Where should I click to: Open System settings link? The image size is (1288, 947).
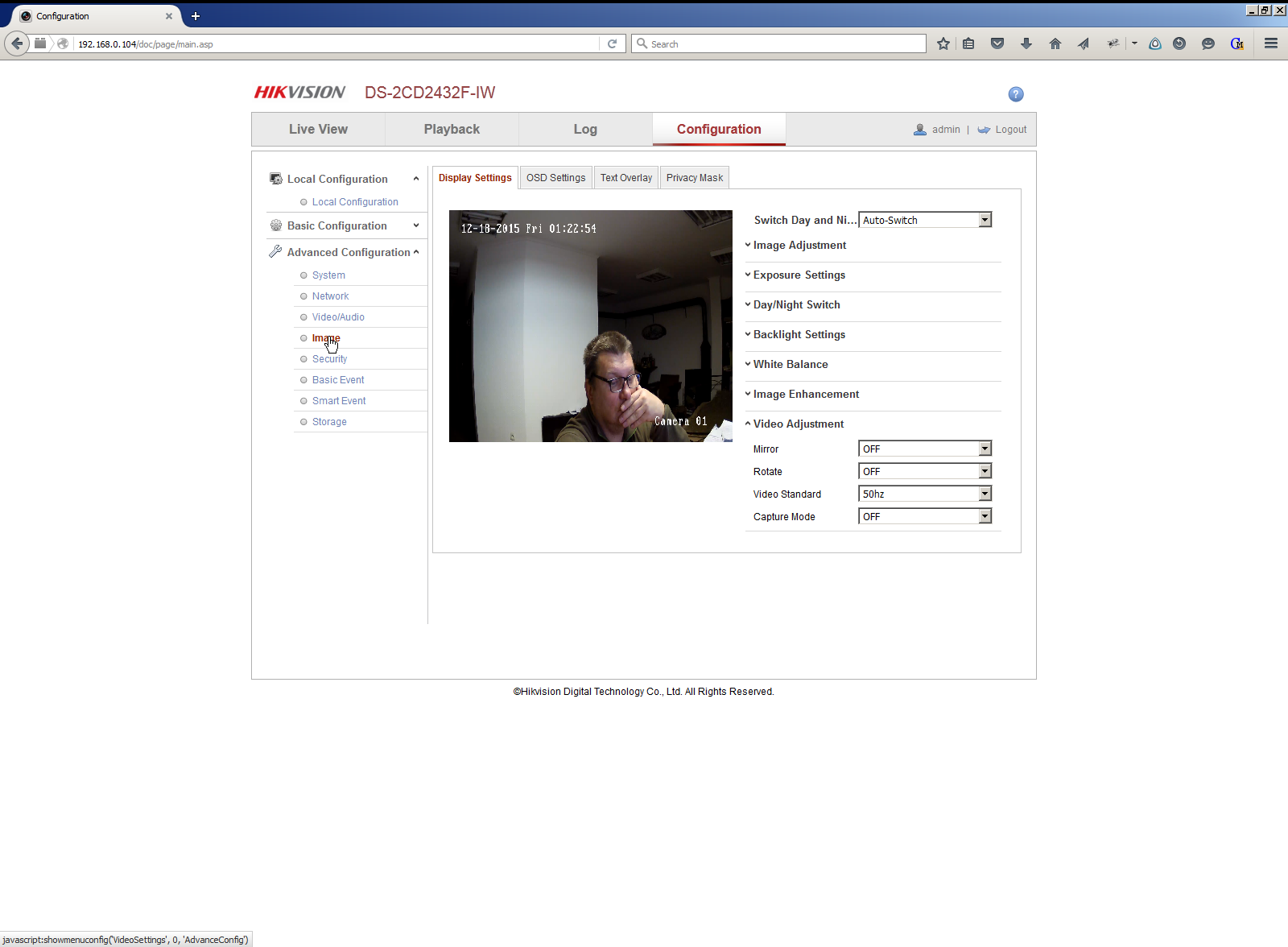point(328,275)
